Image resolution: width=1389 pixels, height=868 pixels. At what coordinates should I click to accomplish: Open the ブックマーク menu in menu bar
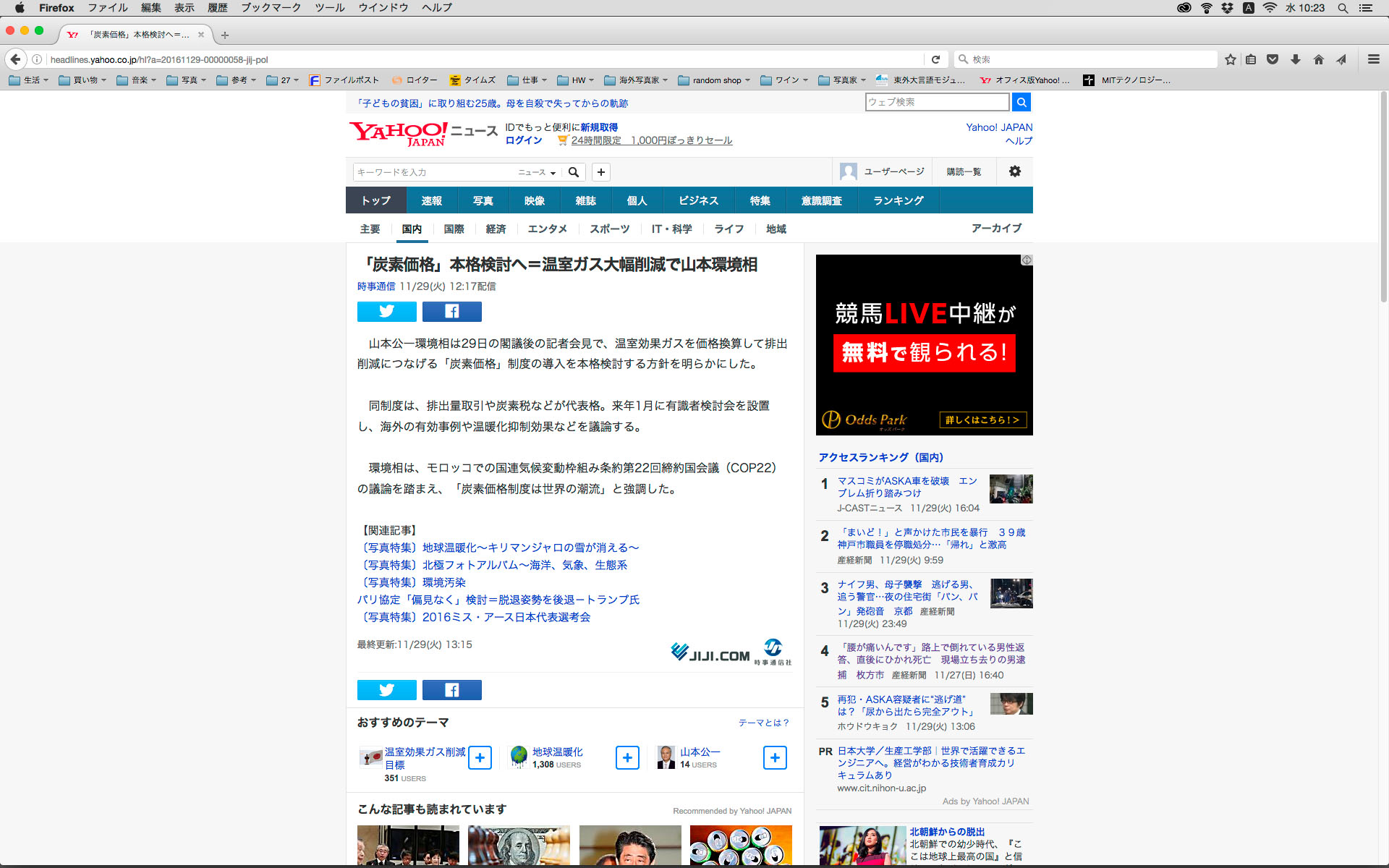point(271,8)
